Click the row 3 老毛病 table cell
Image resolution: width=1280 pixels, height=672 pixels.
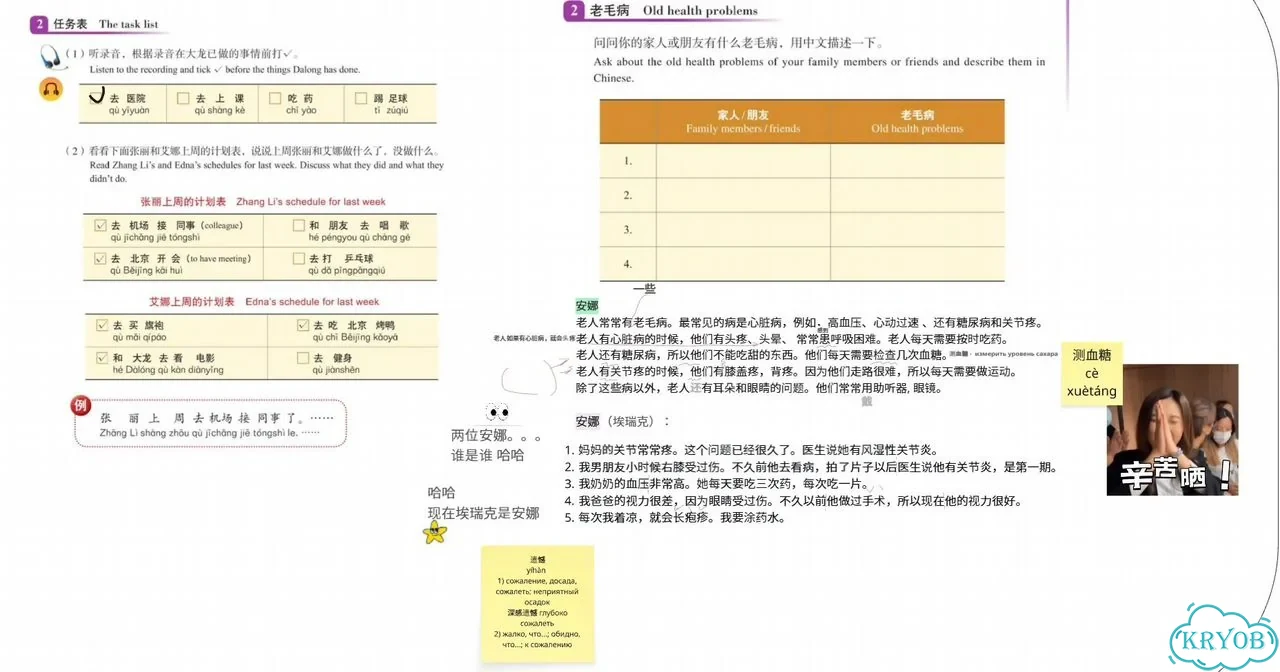click(x=917, y=229)
